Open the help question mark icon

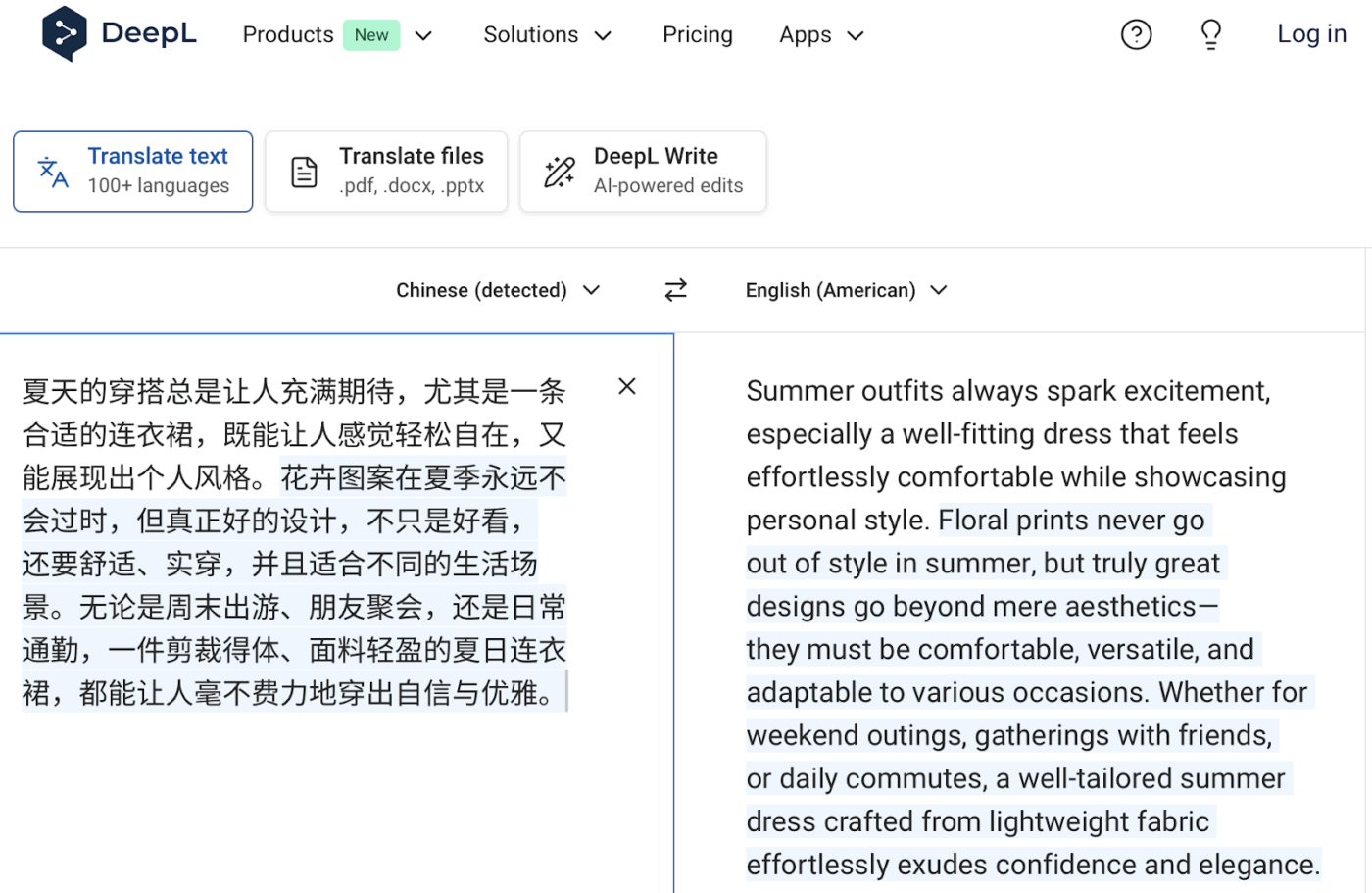click(x=1136, y=33)
